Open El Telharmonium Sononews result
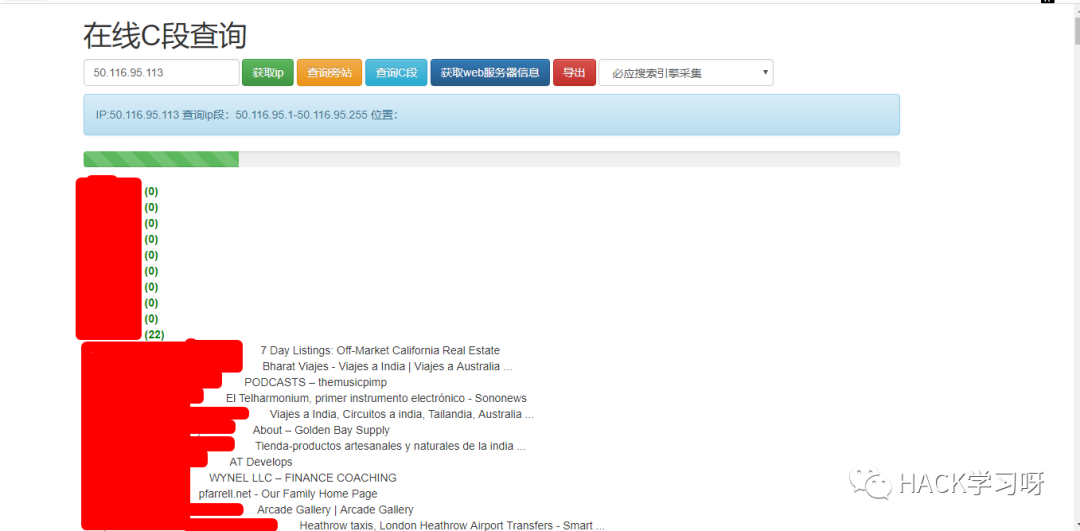 (x=375, y=398)
